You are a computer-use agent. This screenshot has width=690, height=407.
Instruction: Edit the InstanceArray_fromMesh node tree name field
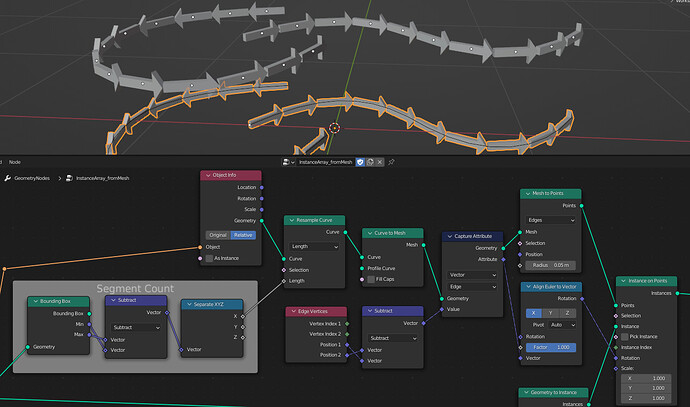coord(326,162)
